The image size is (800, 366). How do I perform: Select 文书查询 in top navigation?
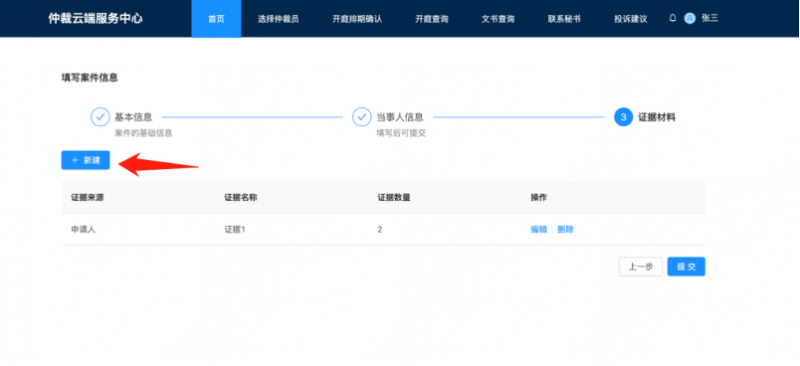point(498,19)
